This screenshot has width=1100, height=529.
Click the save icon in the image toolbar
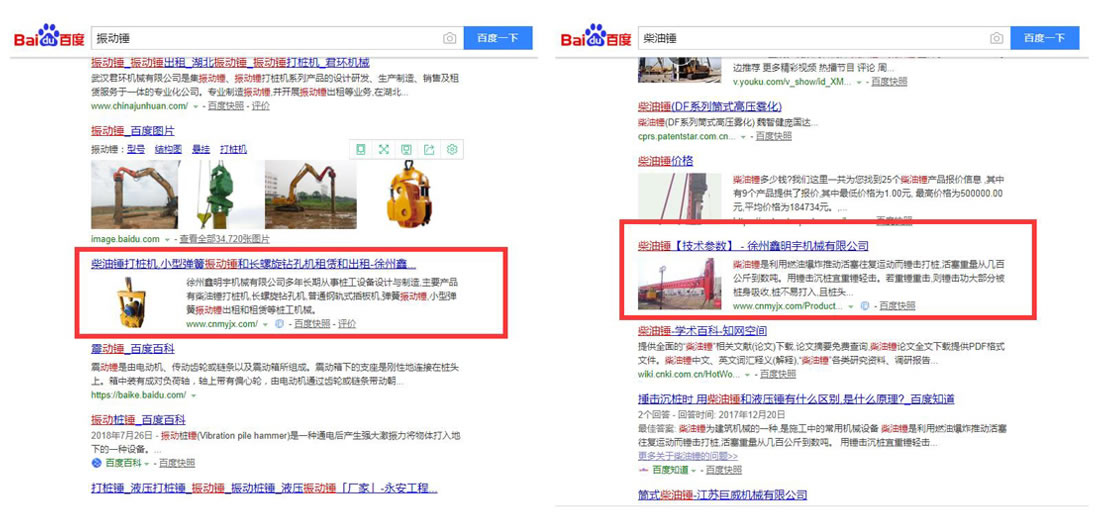click(x=406, y=149)
